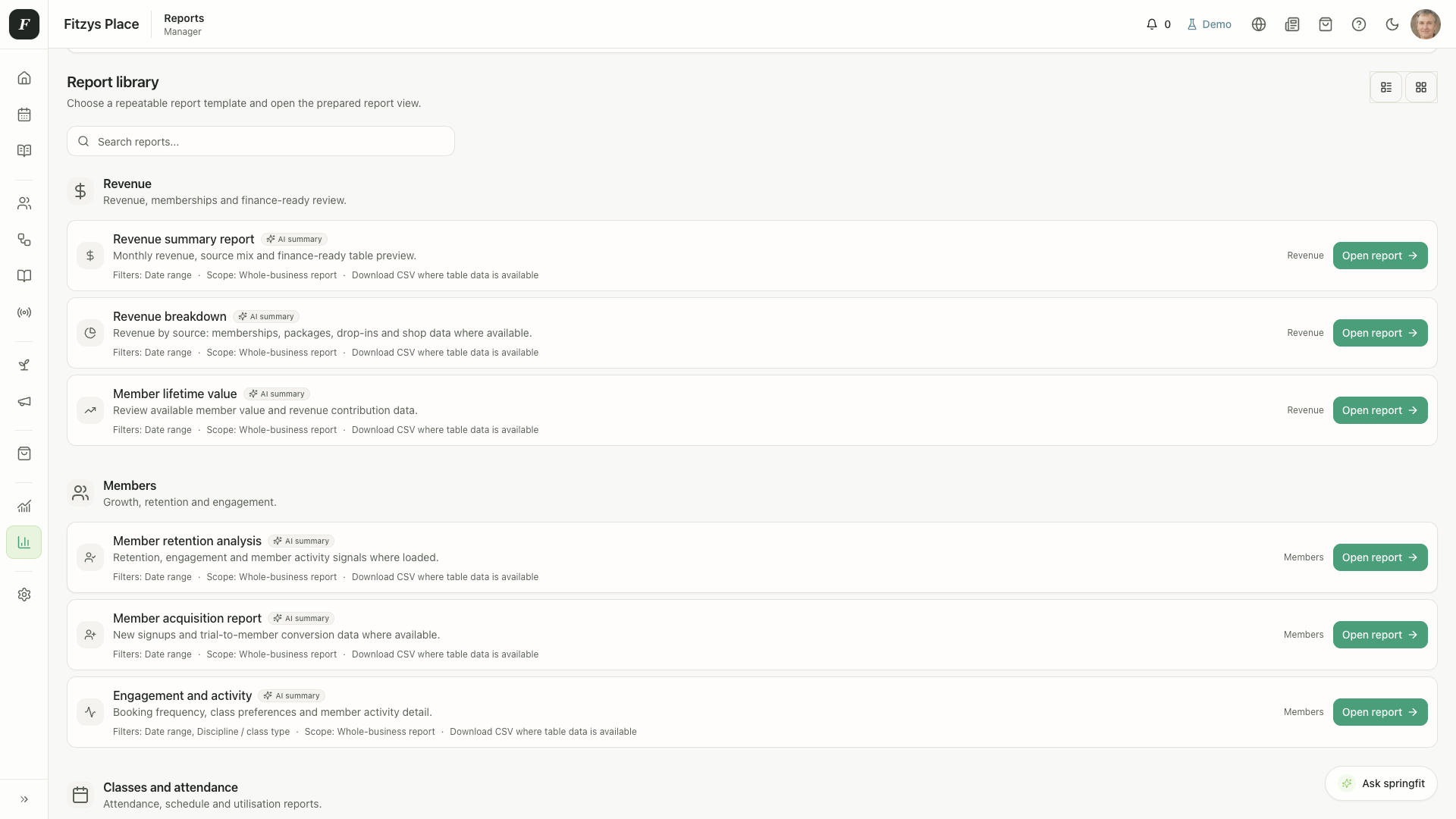Open the members people icon in sidebar
The width and height of the screenshot is (1456, 819).
pos(24,203)
